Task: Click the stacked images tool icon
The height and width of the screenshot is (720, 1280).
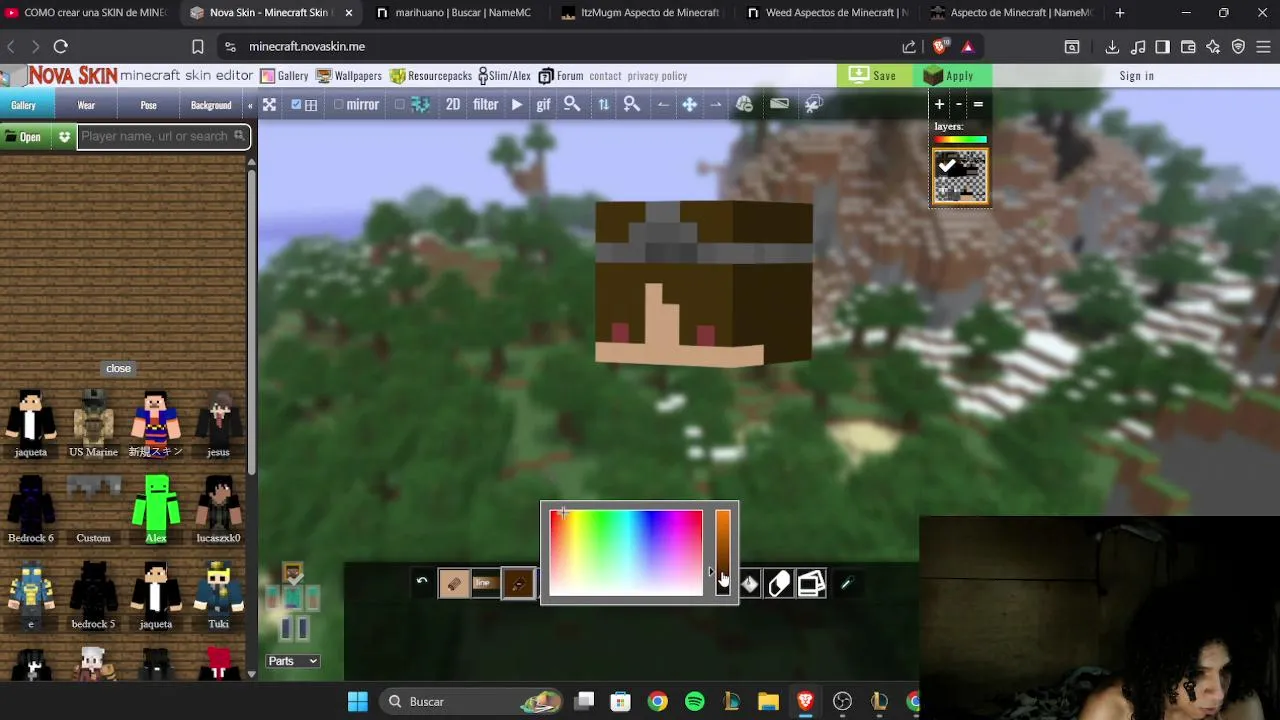Action: tap(811, 584)
